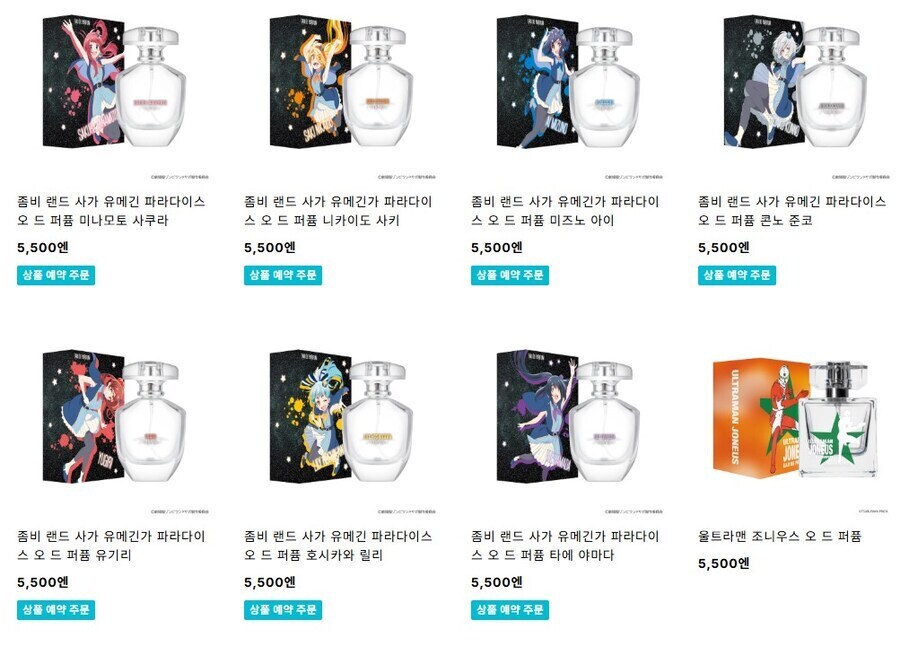Open the 울트라맨 조니우스 오 드 퍼퓸 link

pos(779,536)
